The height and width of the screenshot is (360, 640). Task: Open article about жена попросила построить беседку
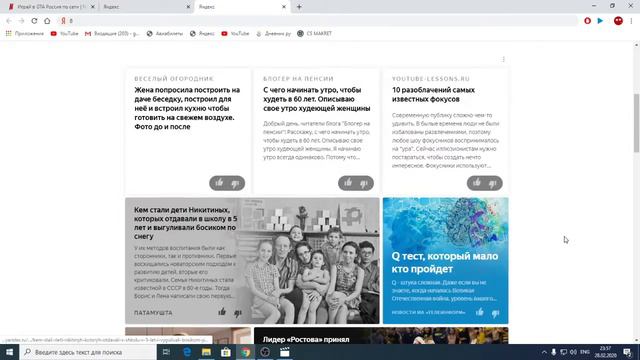pyautogui.click(x=187, y=108)
